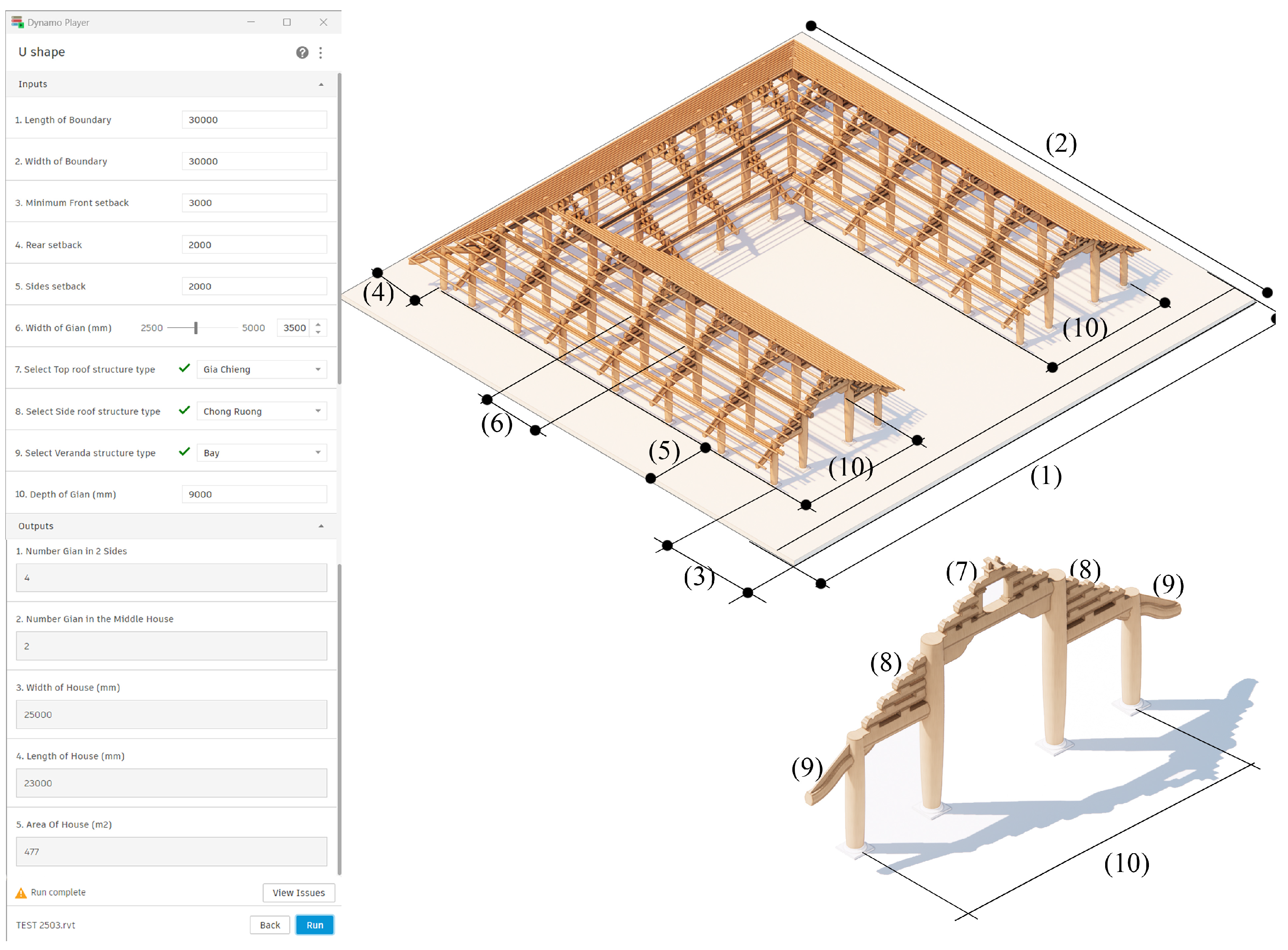Increase Width of Gian using stepper up arrow
Screen dimensions: 1288x950
[318, 324]
